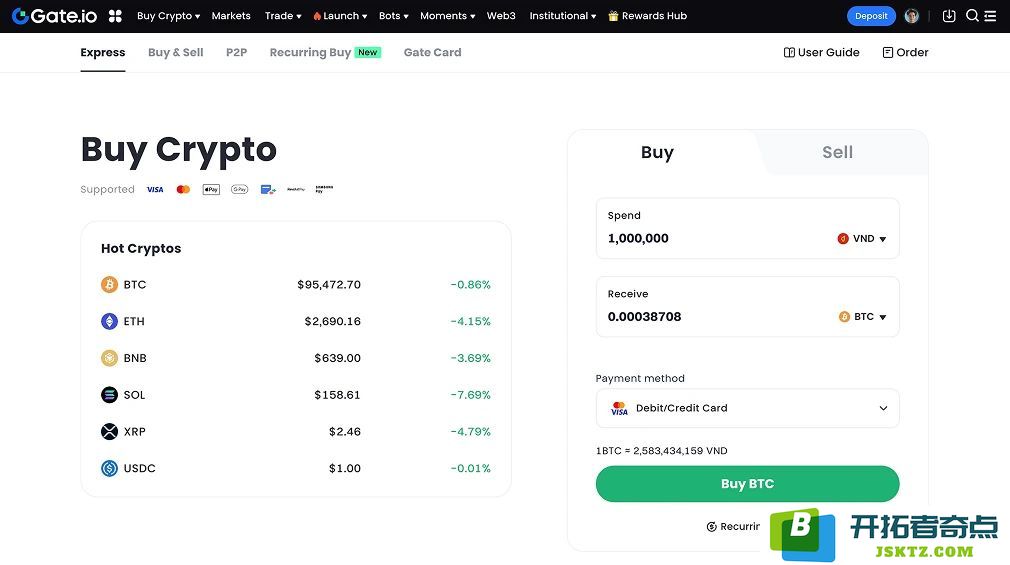Screen dimensions: 1010x565
Task: Expand the Buy Crypto menu in navbar
Action: pos(168,16)
